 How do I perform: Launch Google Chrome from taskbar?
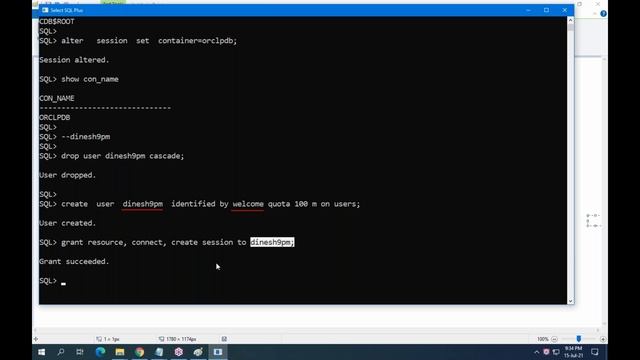point(139,352)
